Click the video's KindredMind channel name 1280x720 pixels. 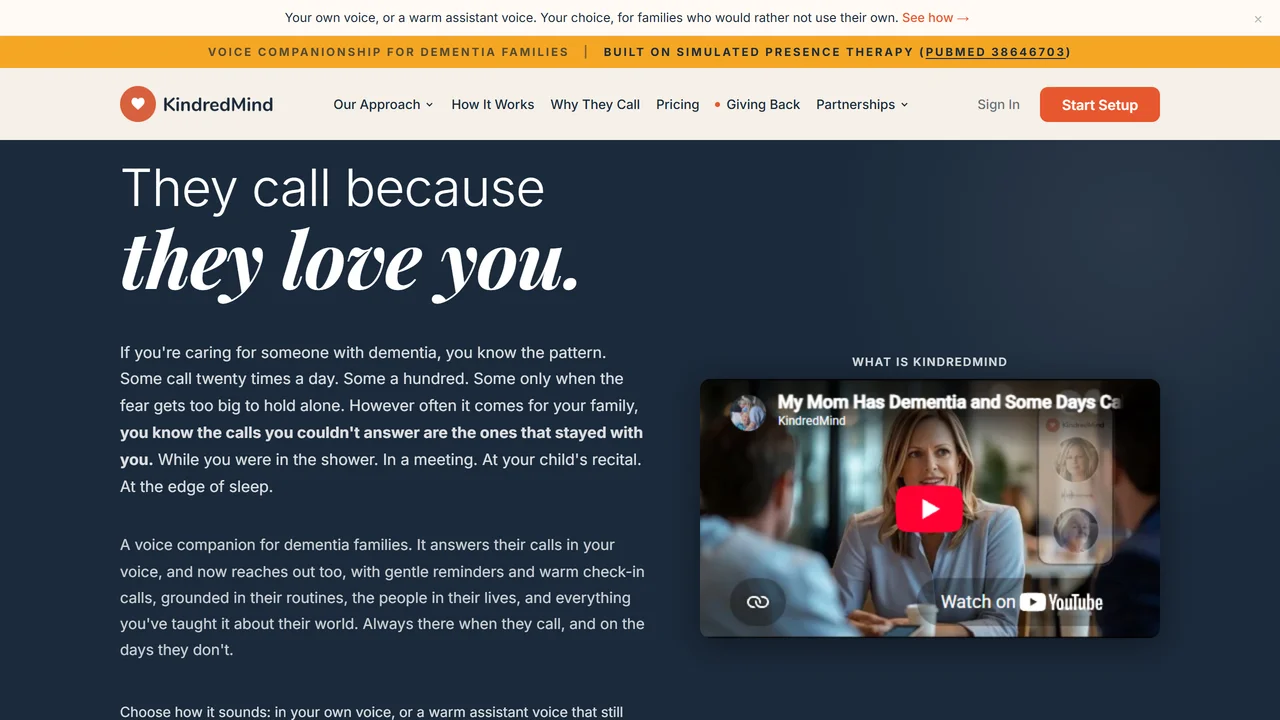tap(812, 421)
